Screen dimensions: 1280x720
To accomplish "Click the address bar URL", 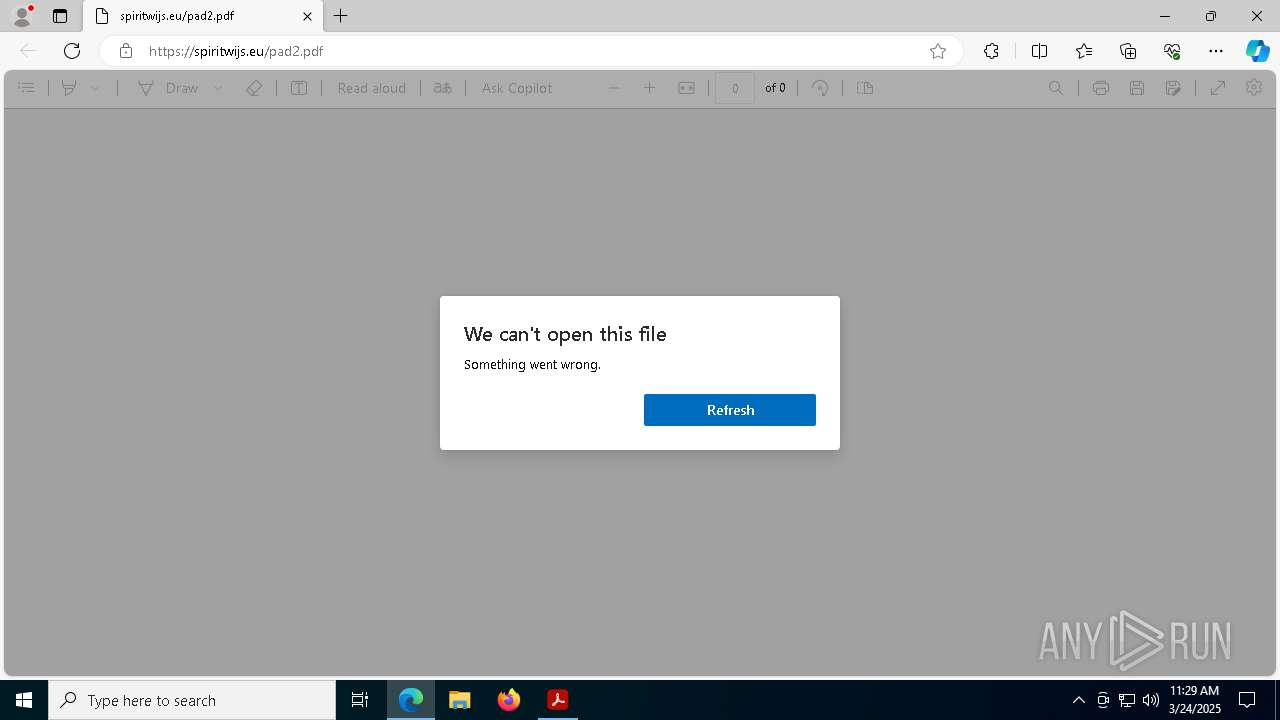I will click(236, 51).
